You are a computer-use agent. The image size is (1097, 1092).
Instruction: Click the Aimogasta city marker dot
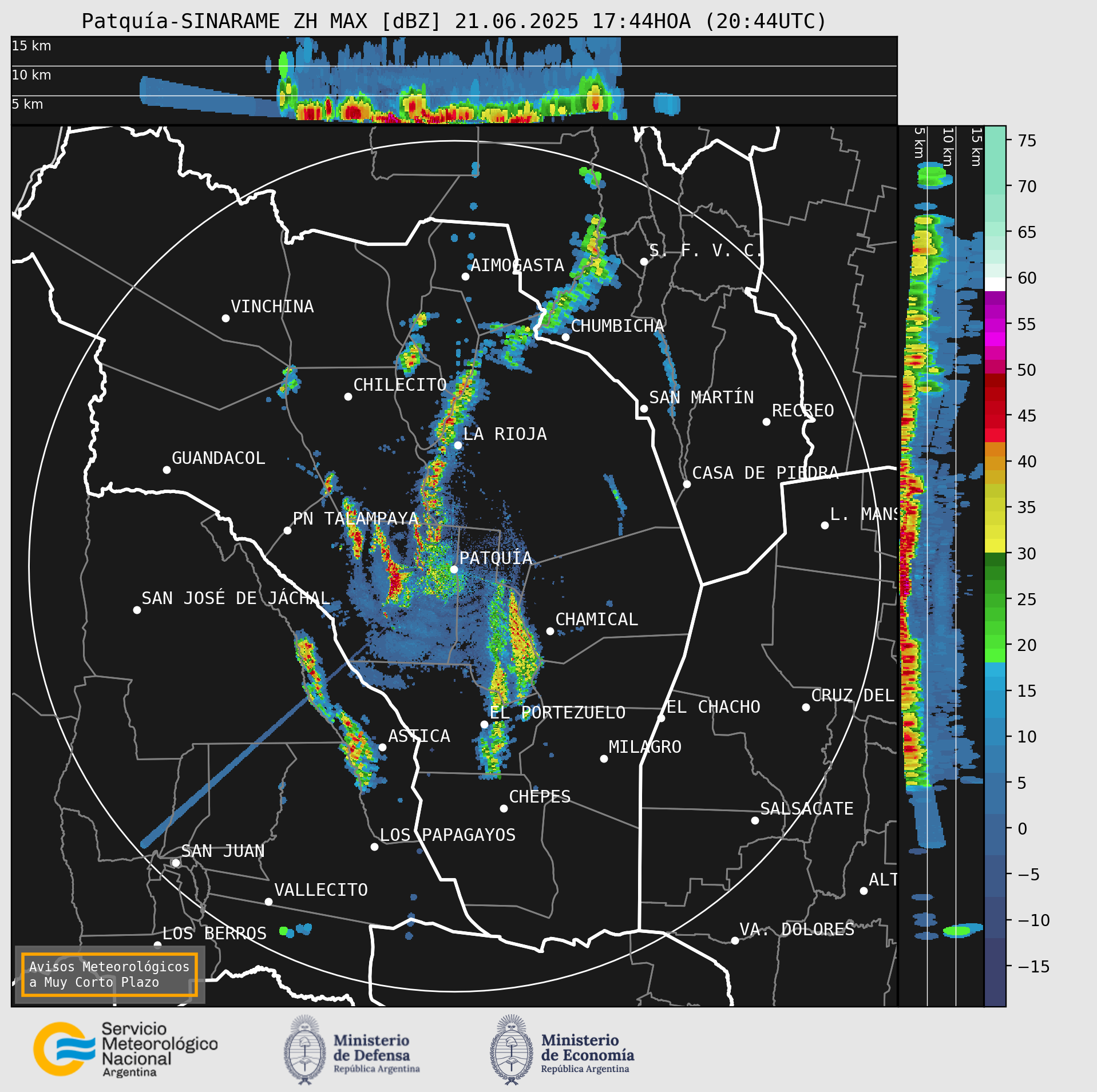[465, 276]
